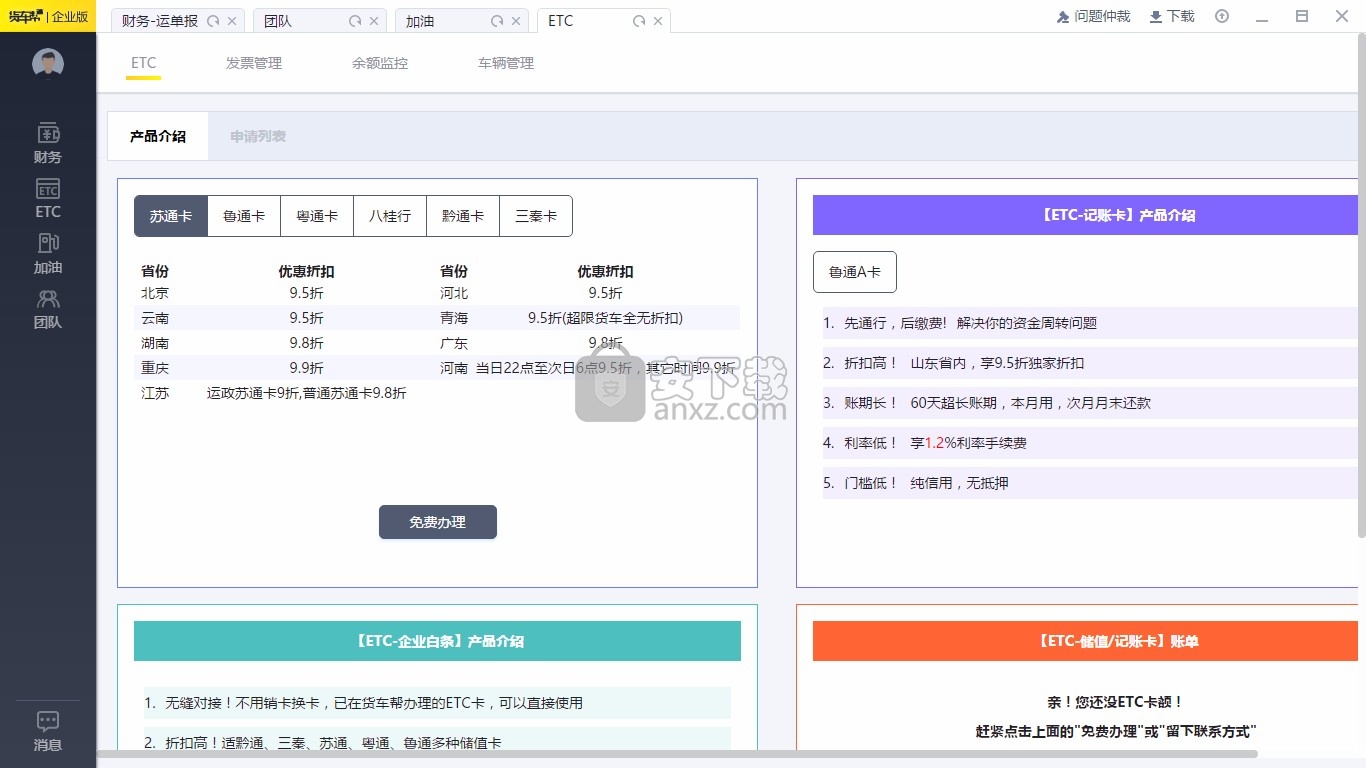Open 车辆管理 navigation item

click(506, 63)
